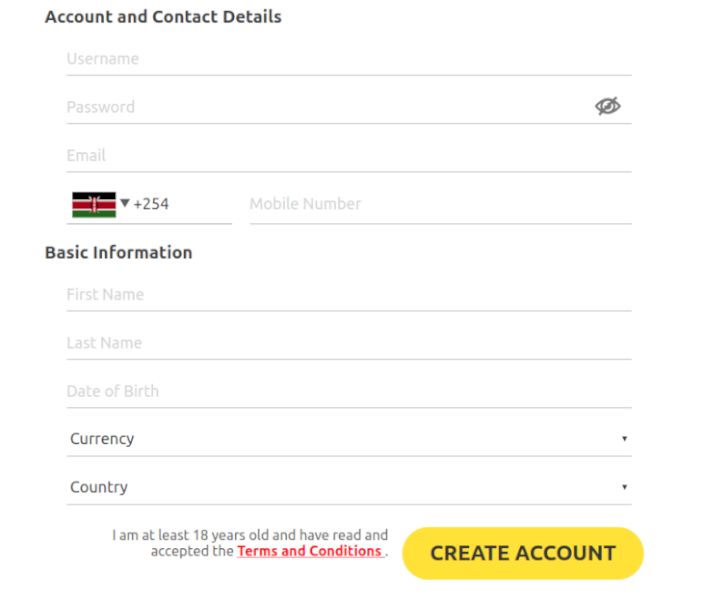Click the First Name field
Screen dimensions: 703x600
pos(349,295)
